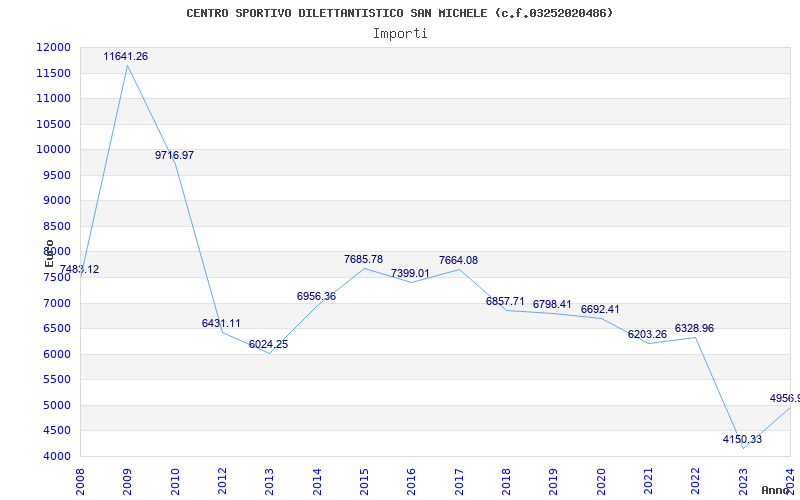Viewport: 800px width, 500px height.
Task: Select the 2013 x-axis year
Action: (269, 482)
